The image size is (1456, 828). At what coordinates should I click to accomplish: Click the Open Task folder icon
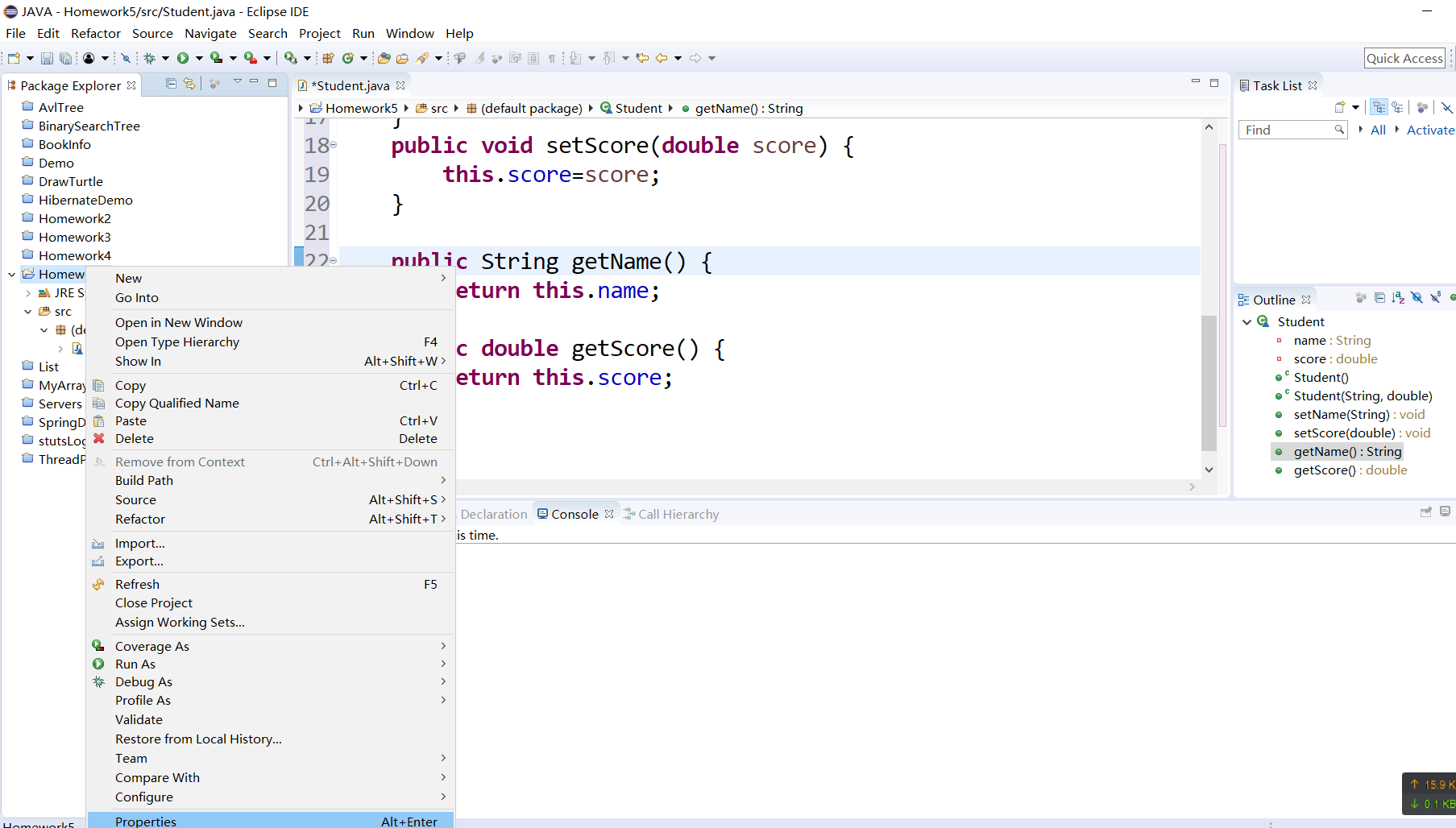pos(402,58)
